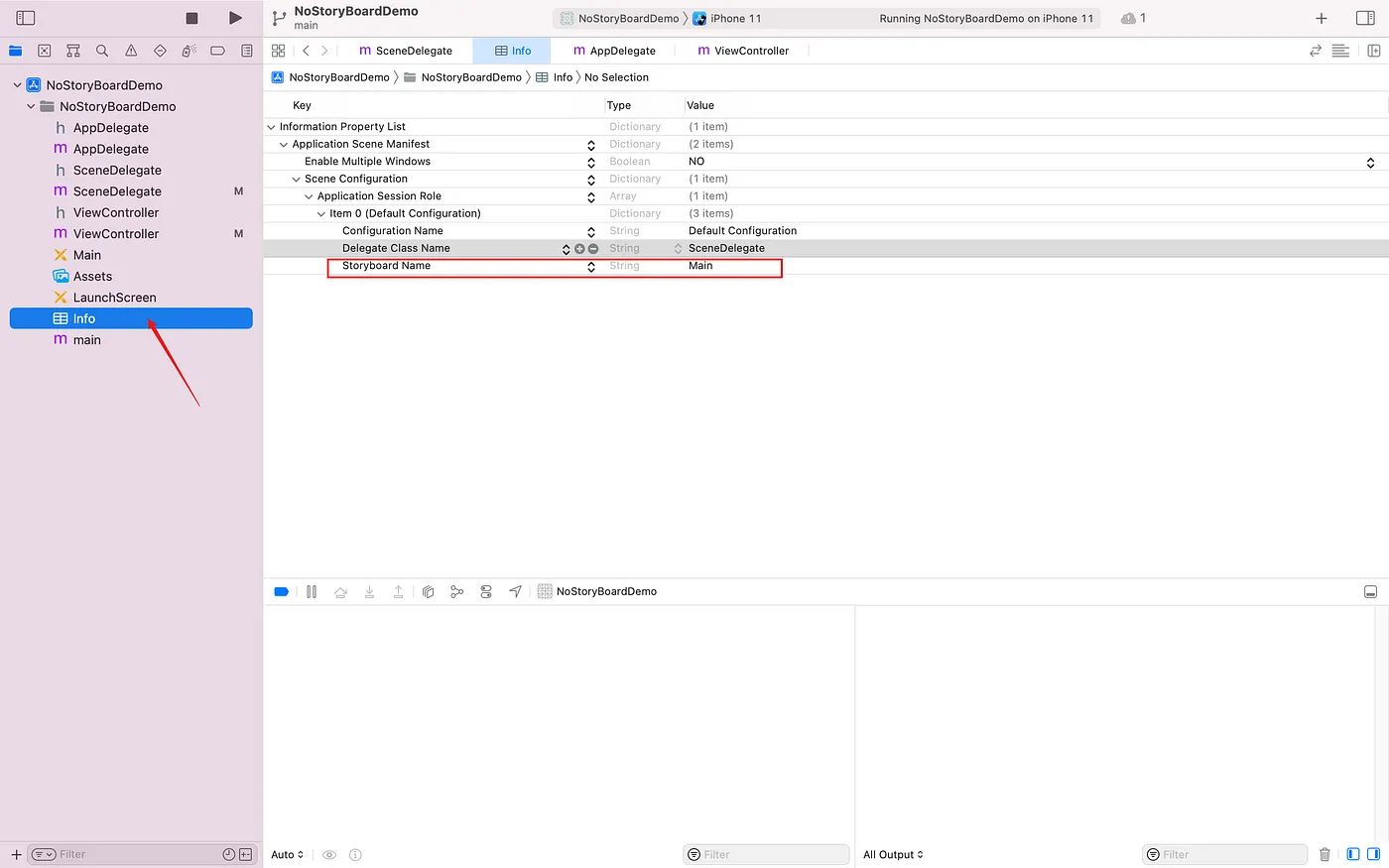Open the breakpoint navigator

pos(217,51)
